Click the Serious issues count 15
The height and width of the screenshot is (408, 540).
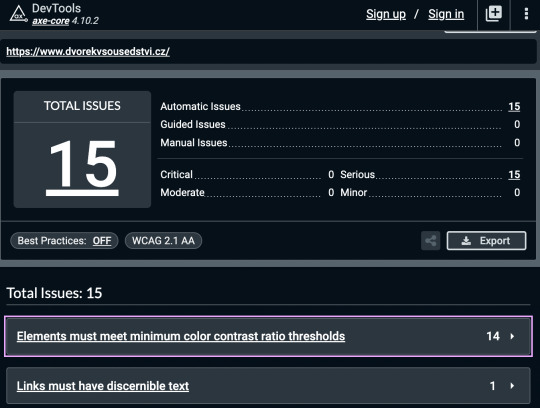coord(514,175)
